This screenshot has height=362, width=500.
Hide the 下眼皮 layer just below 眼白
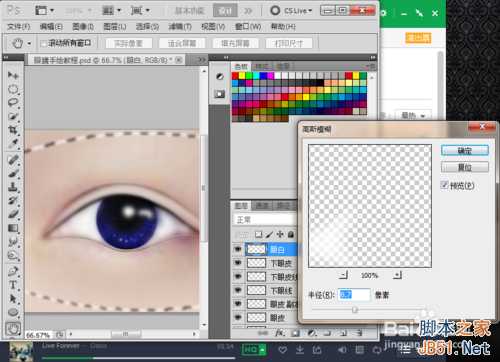(x=238, y=263)
